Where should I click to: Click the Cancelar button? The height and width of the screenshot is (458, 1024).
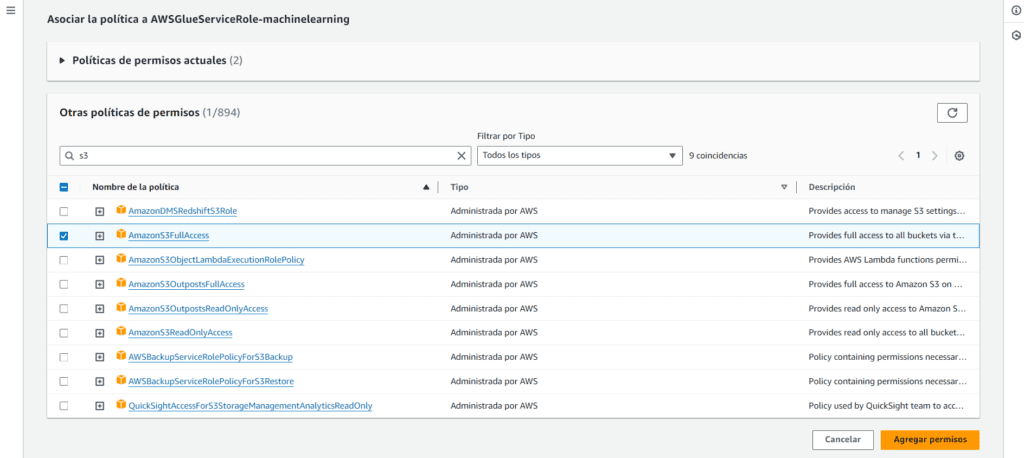(842, 439)
